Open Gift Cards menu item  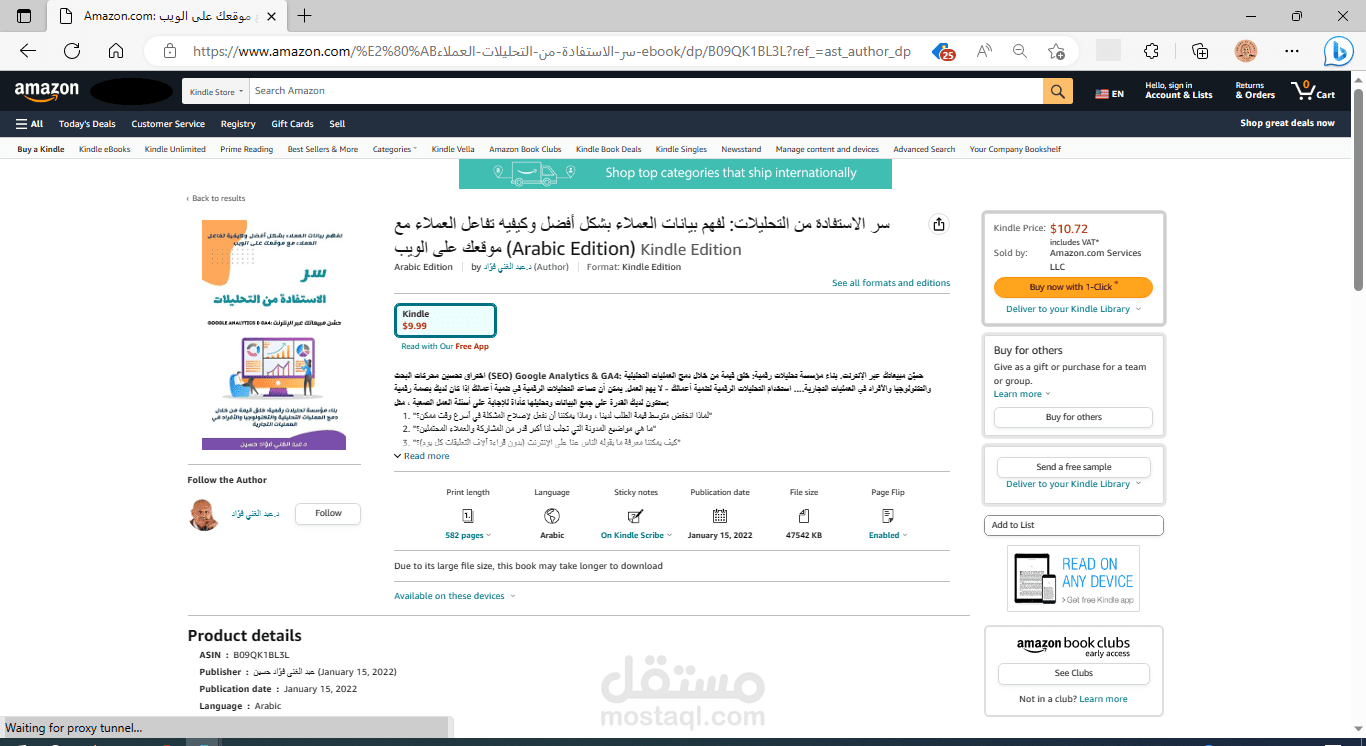(292, 124)
